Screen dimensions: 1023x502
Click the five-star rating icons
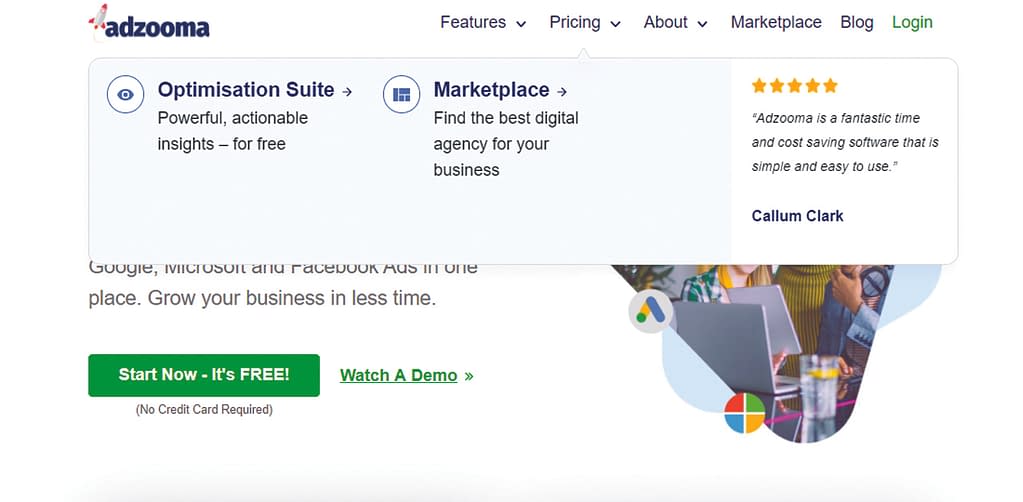(794, 86)
